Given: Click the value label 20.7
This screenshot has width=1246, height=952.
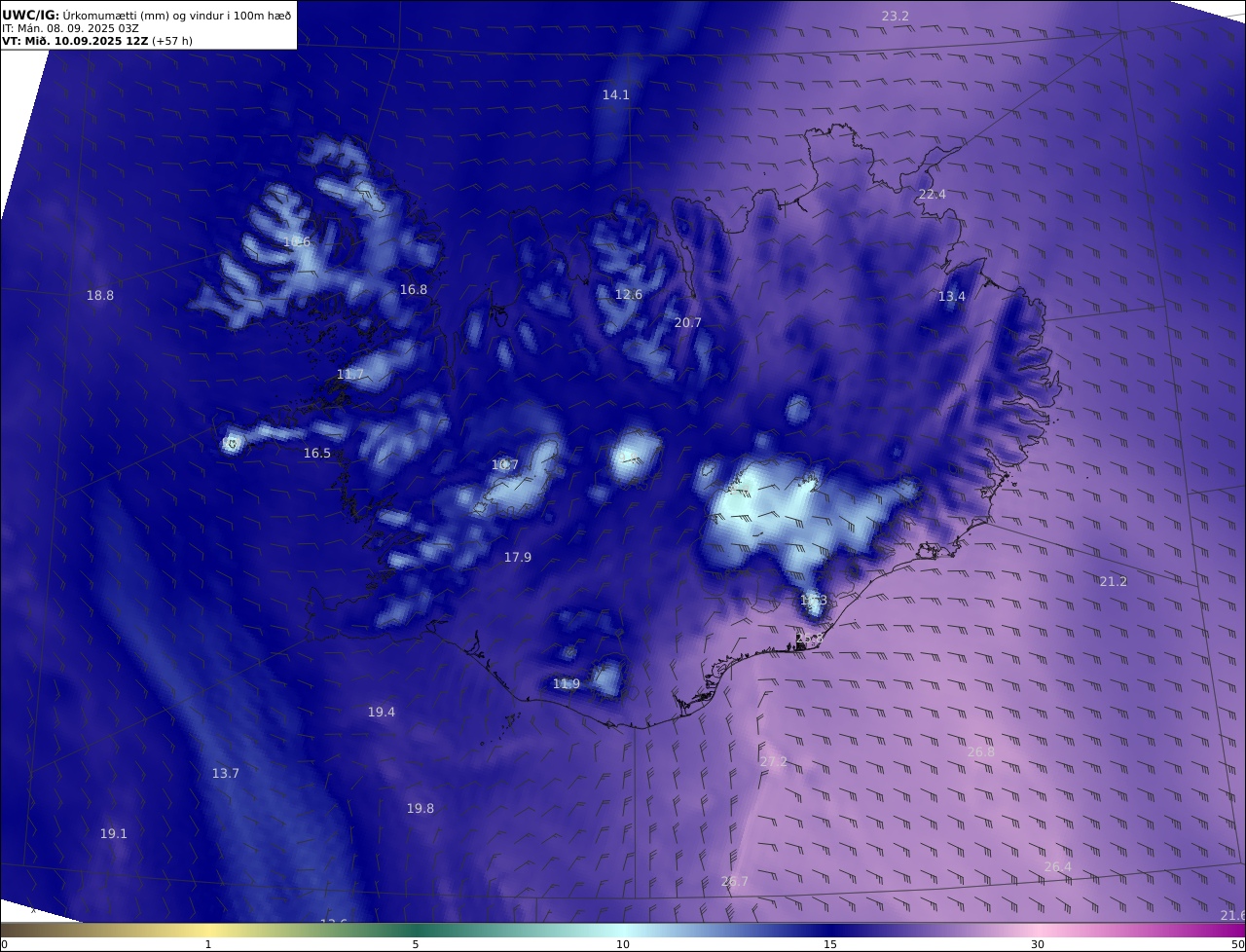Looking at the screenshot, I should click(687, 322).
